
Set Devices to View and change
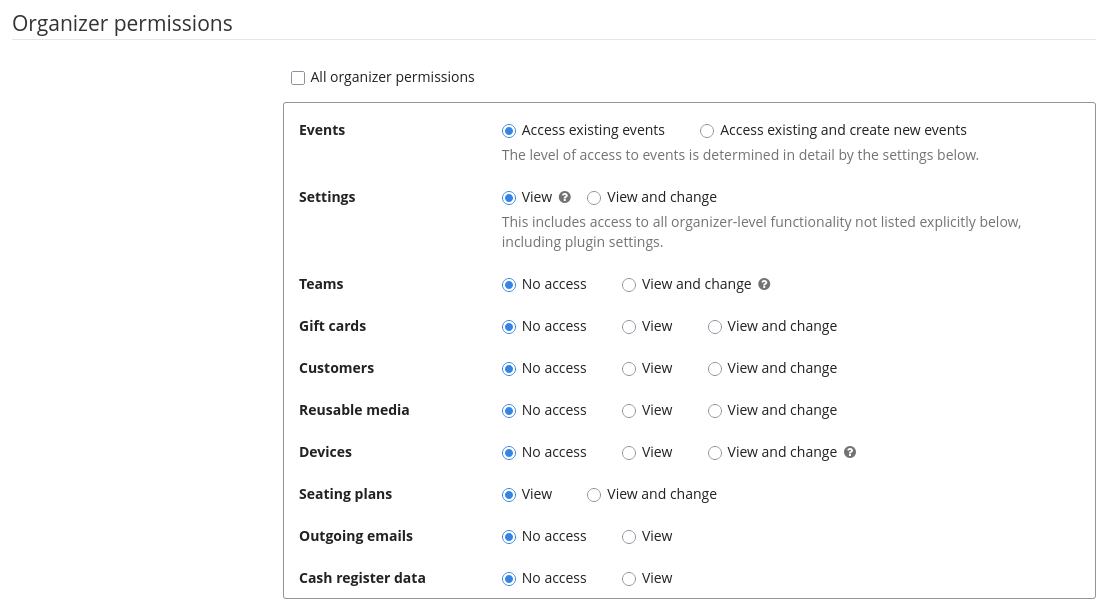tap(715, 453)
